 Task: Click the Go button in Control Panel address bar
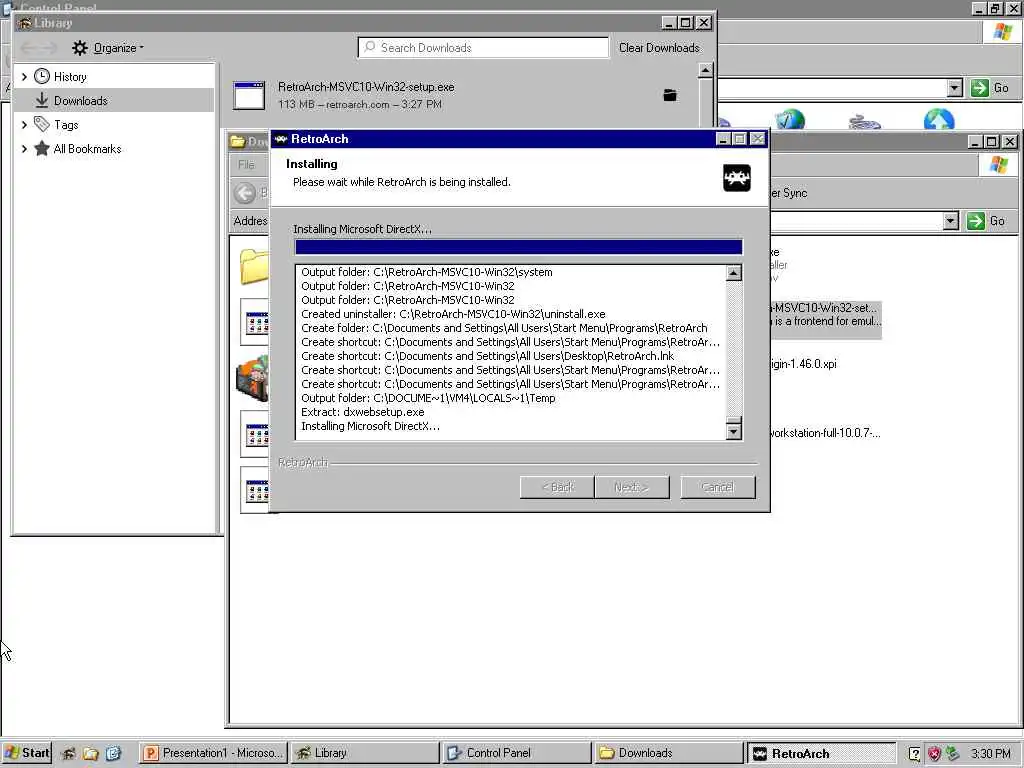click(989, 88)
